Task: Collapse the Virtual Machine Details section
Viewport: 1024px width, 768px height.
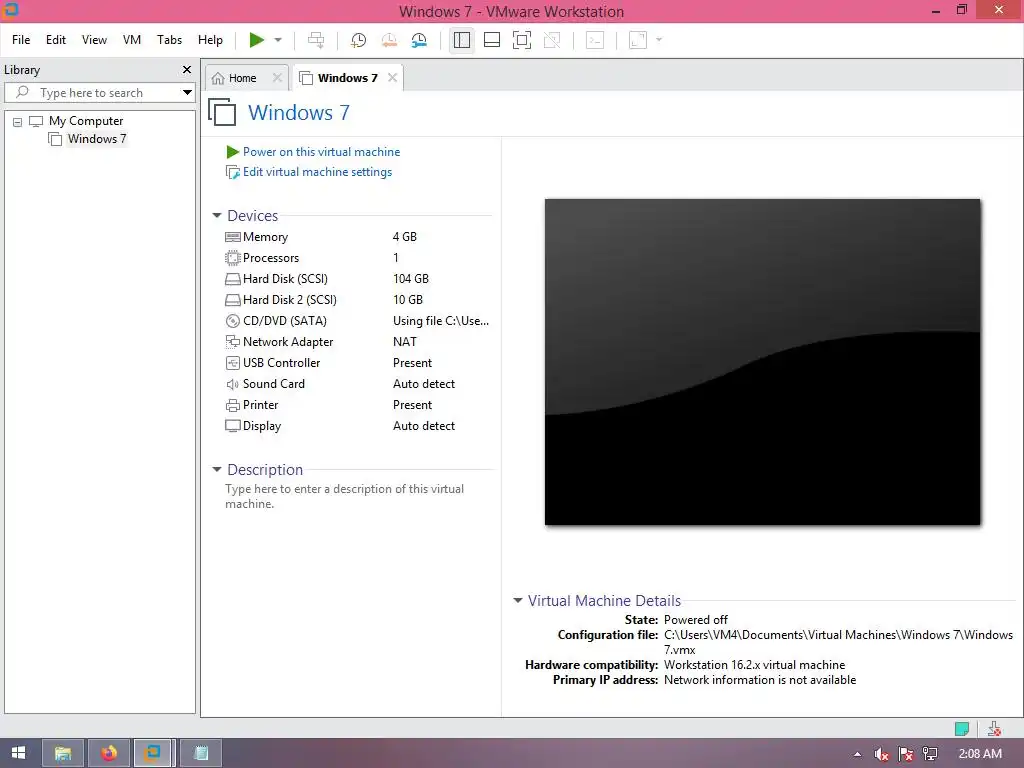Action: 518,600
